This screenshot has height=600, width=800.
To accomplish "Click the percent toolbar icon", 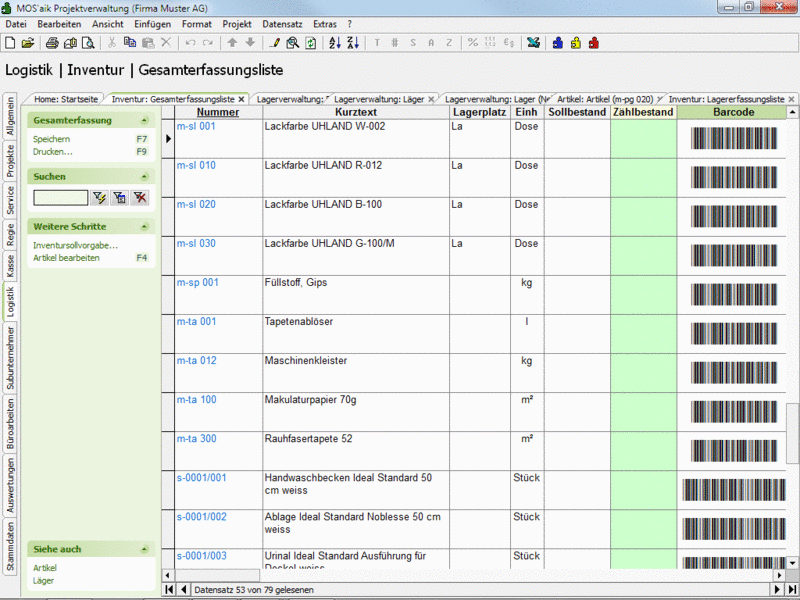I will pos(473,43).
